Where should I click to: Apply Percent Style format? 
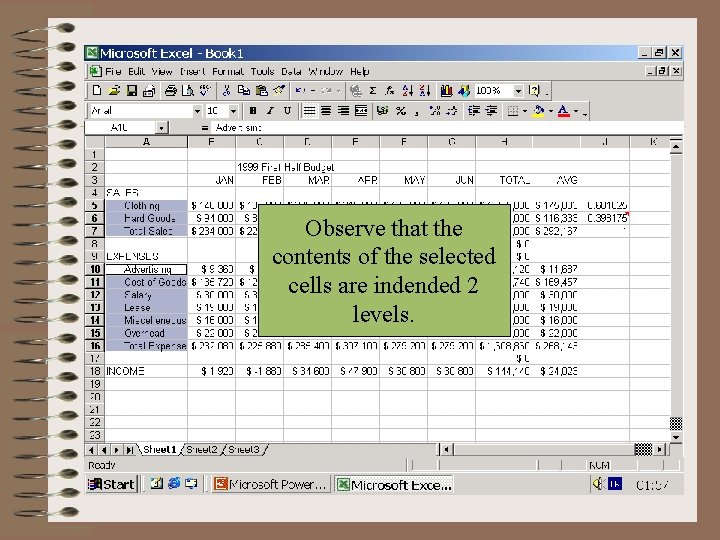[x=401, y=111]
